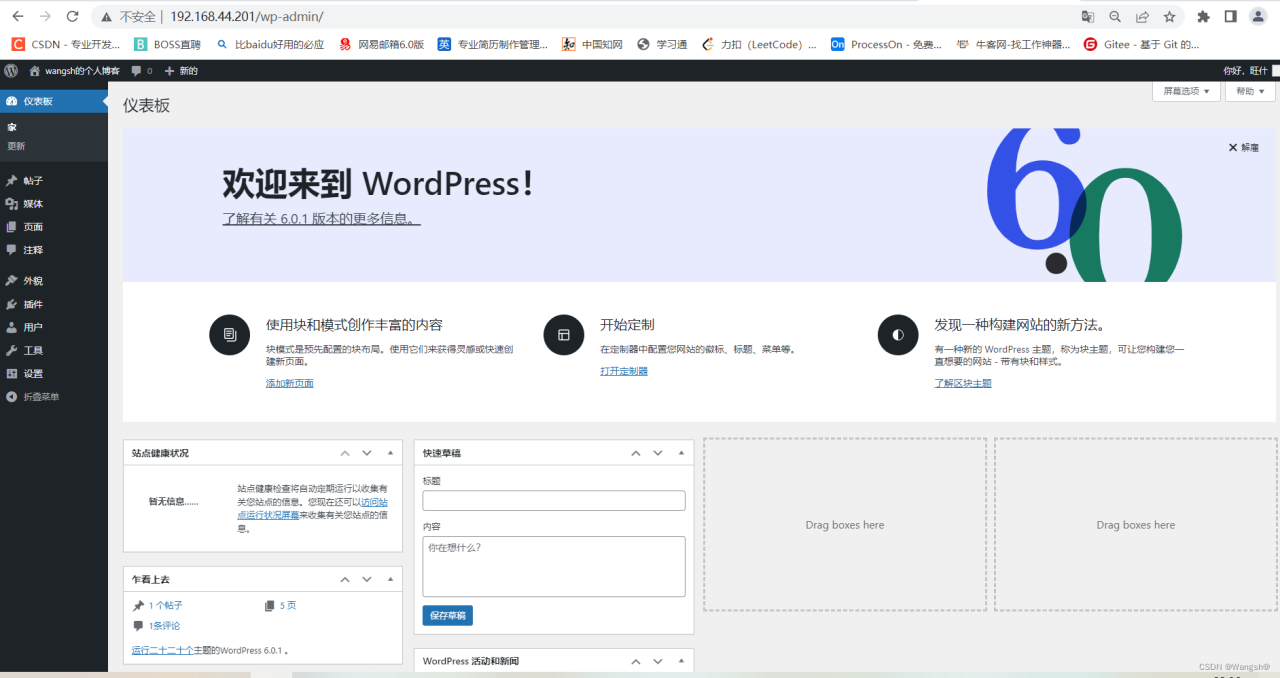Click the 保存草稿 button

(447, 615)
